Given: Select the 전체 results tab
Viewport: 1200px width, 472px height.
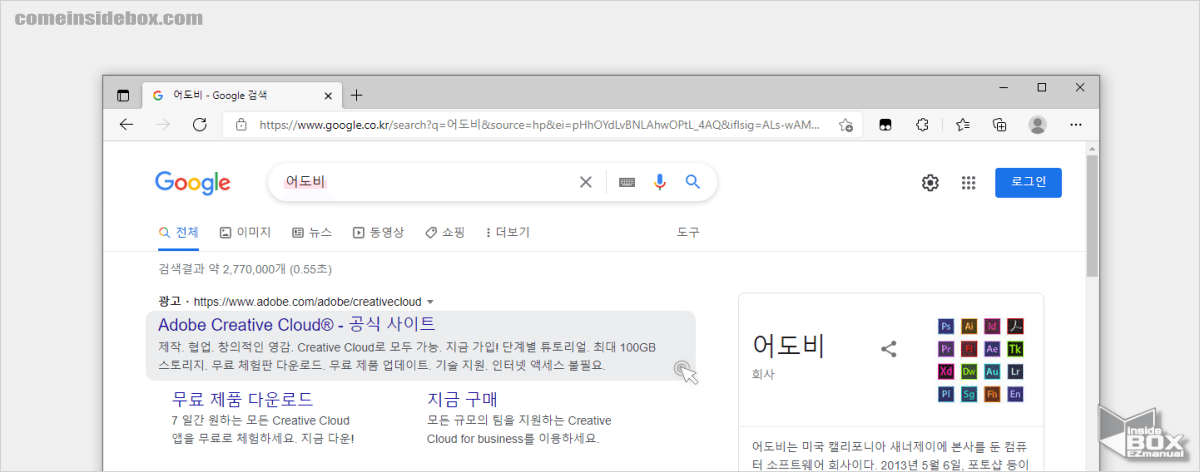Looking at the screenshot, I should (x=179, y=232).
